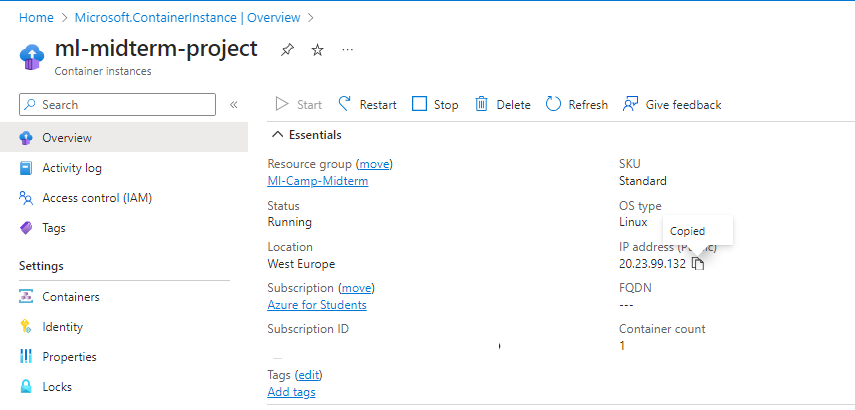This screenshot has width=855, height=410.
Task: Click the Properties bars icon
Action: coord(26,357)
